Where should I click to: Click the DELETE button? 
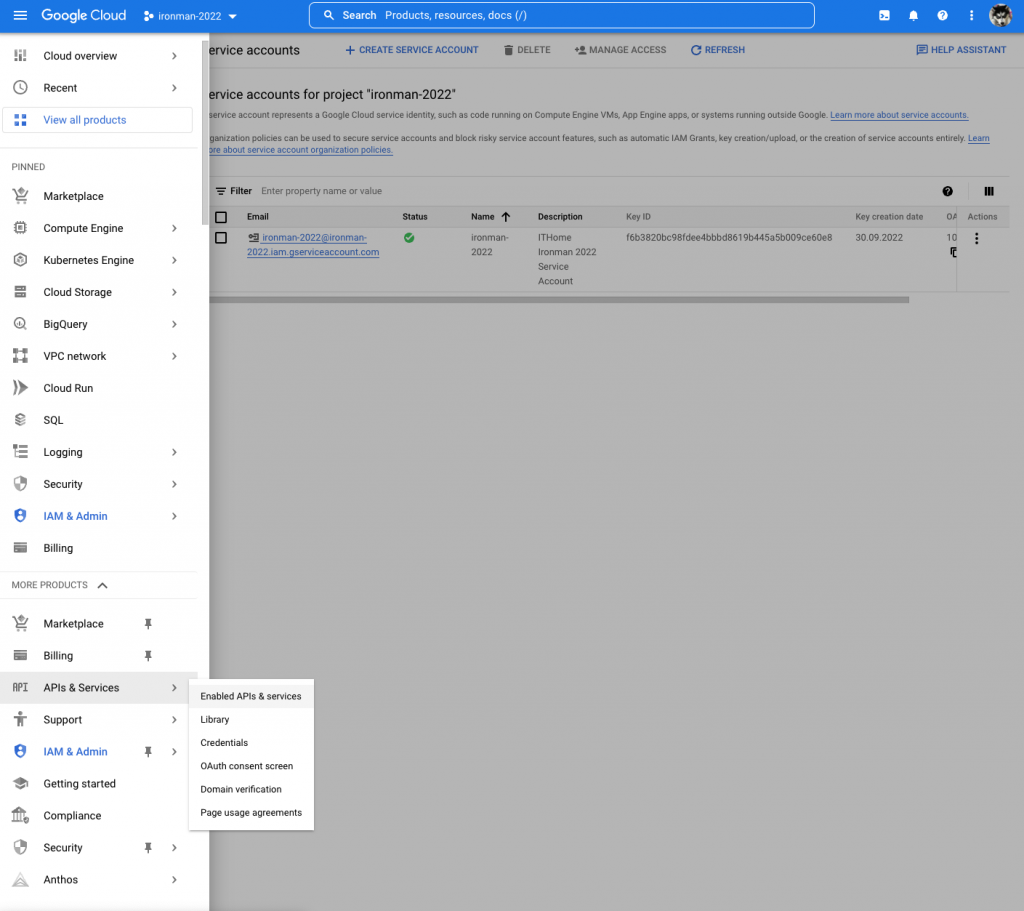(527, 50)
